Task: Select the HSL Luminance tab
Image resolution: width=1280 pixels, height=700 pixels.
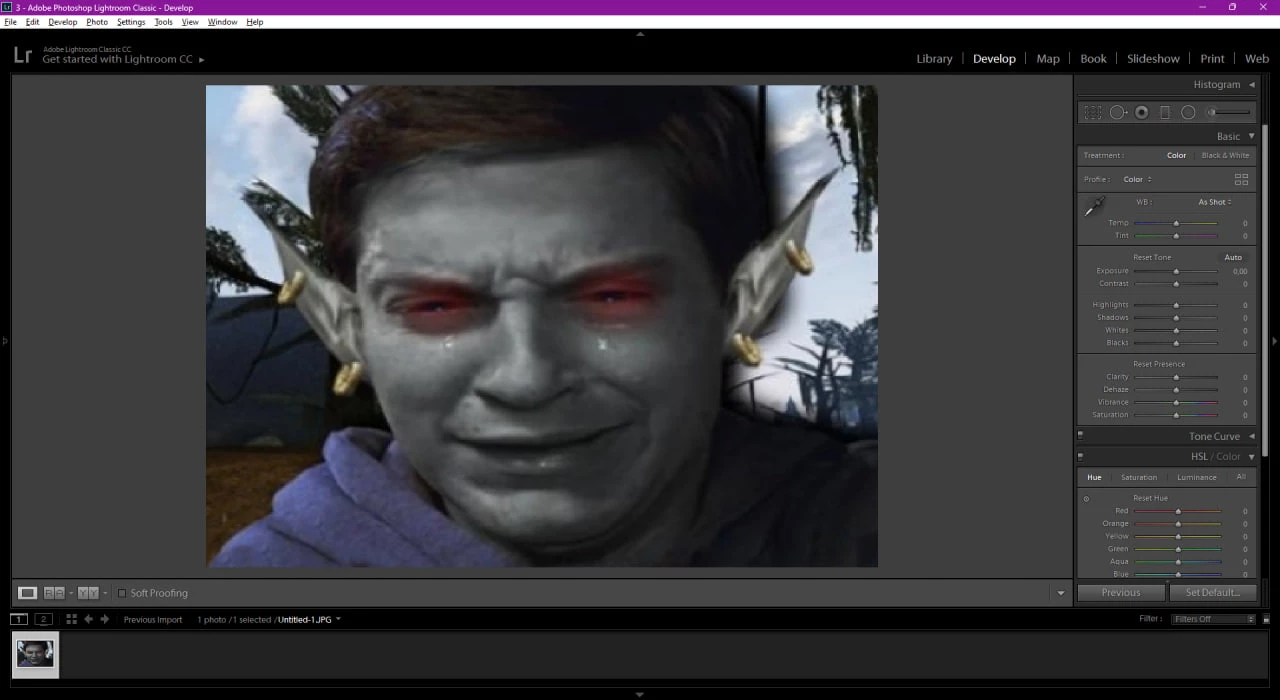Action: pos(1196,477)
